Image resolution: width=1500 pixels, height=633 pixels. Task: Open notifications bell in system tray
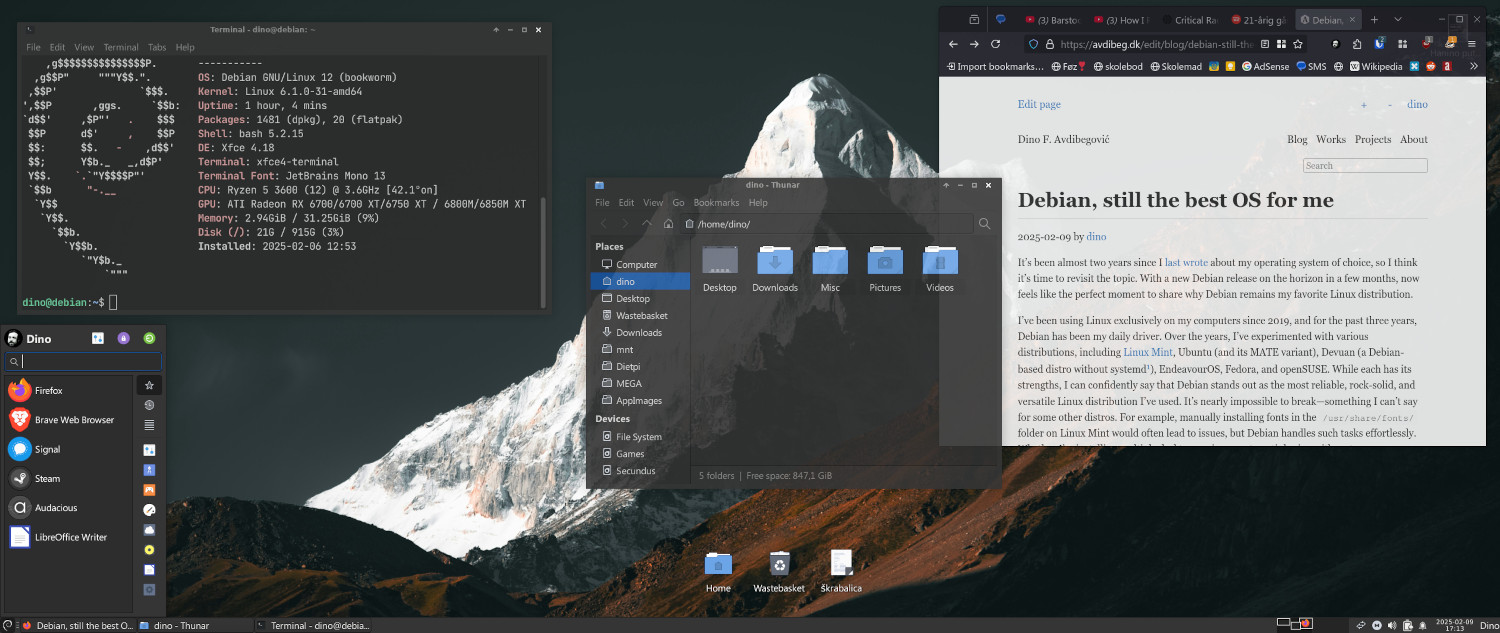pos(1423,625)
